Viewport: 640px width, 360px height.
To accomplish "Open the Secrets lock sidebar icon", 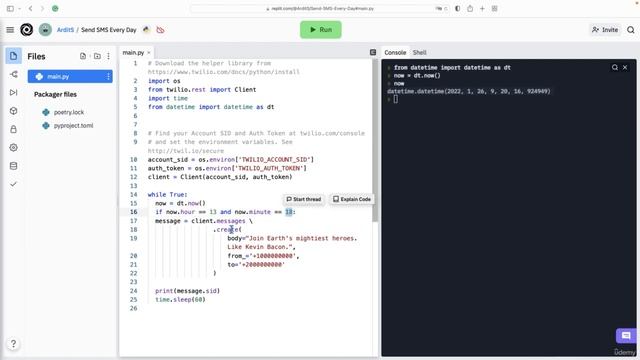I will tap(13, 129).
